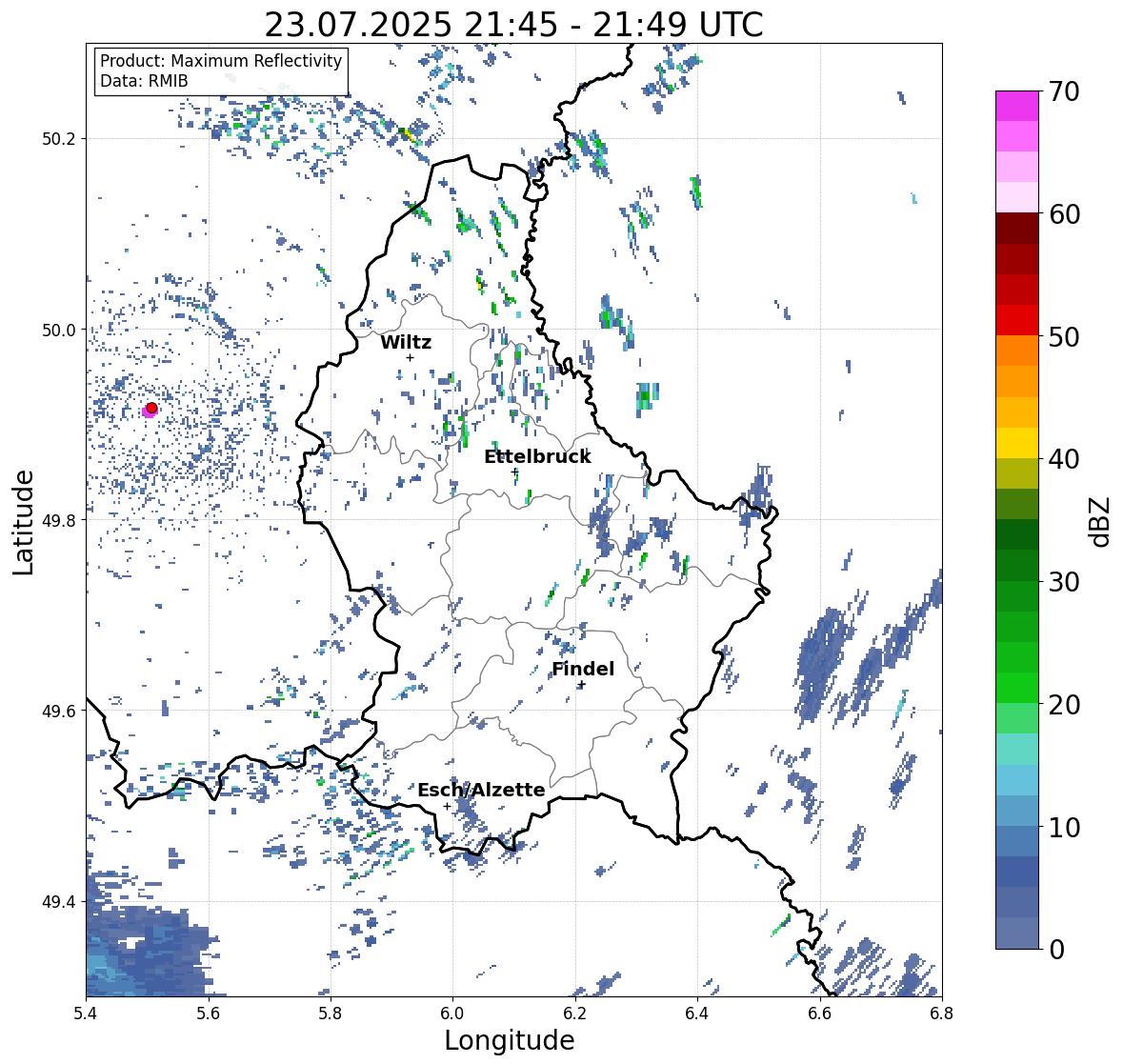The height and width of the screenshot is (1064, 1123).
Task: Click the Esch/Alzette station label
Action: (481, 790)
